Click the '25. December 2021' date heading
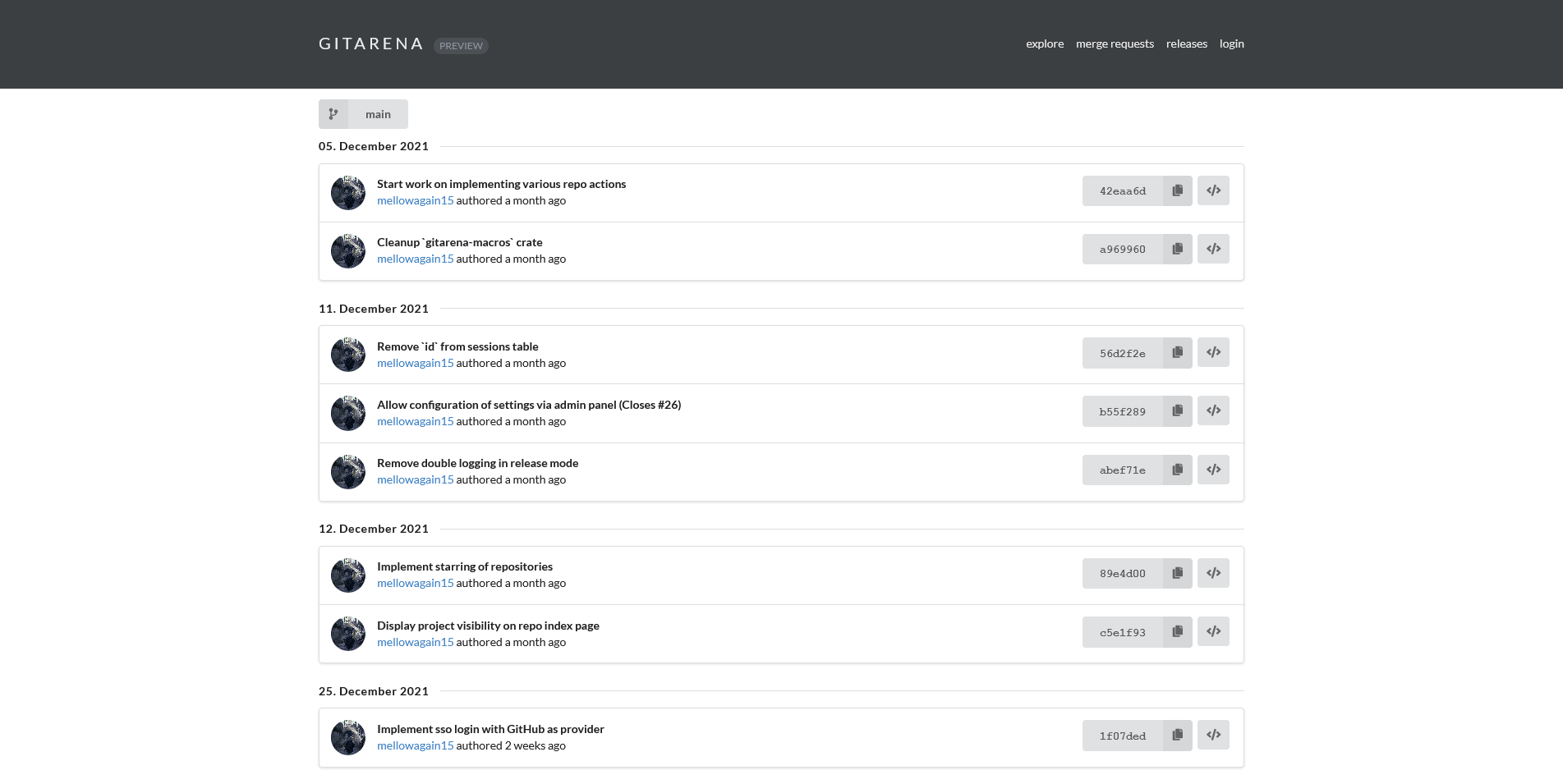Image resolution: width=1563 pixels, height=784 pixels. 374,691
